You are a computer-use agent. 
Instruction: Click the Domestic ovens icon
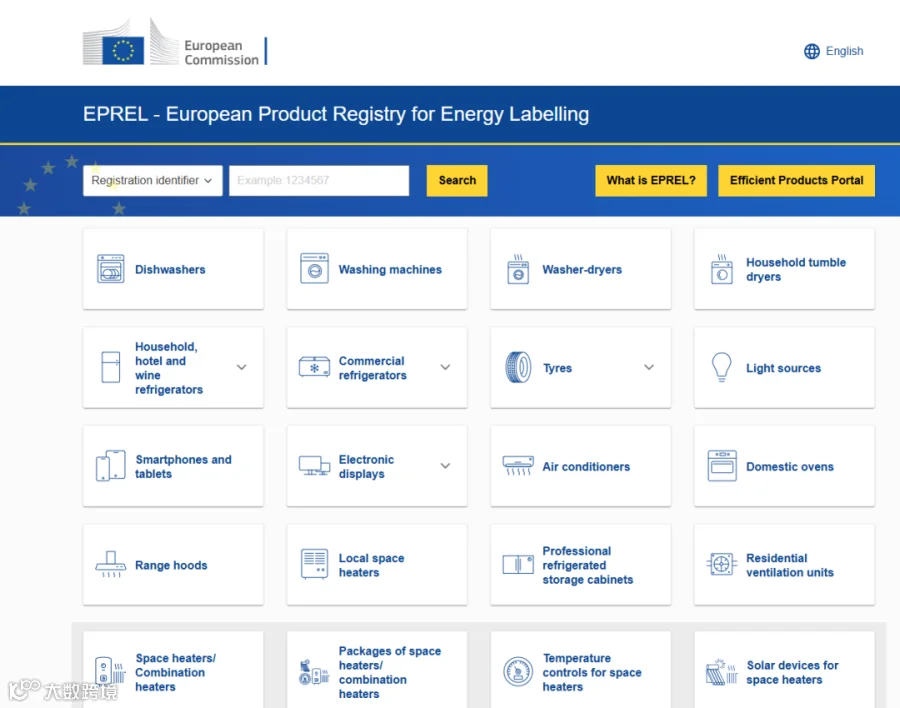pos(722,466)
